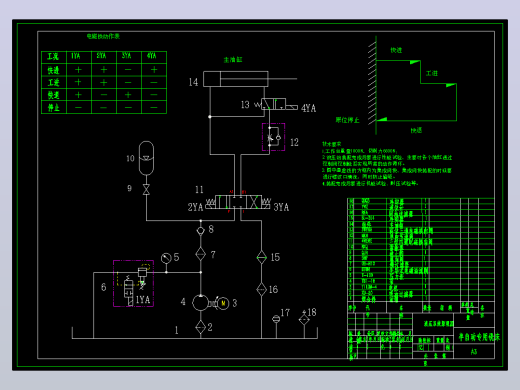Select the return filter diamond numbered 15

pyautogui.click(x=261, y=257)
